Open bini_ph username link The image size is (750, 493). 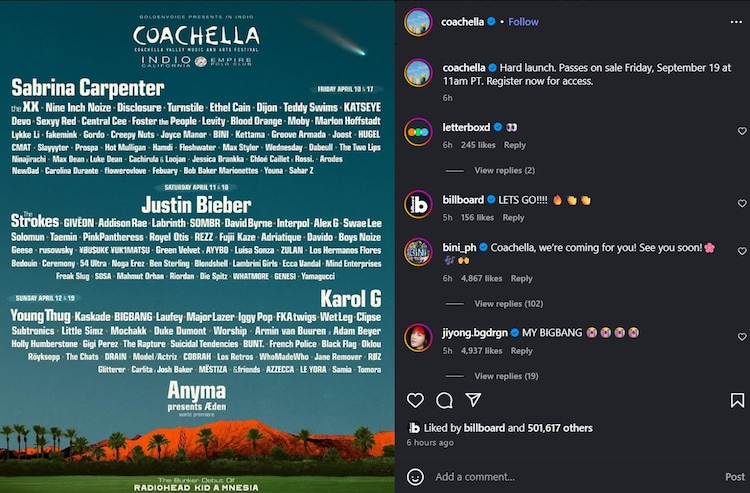(459, 247)
